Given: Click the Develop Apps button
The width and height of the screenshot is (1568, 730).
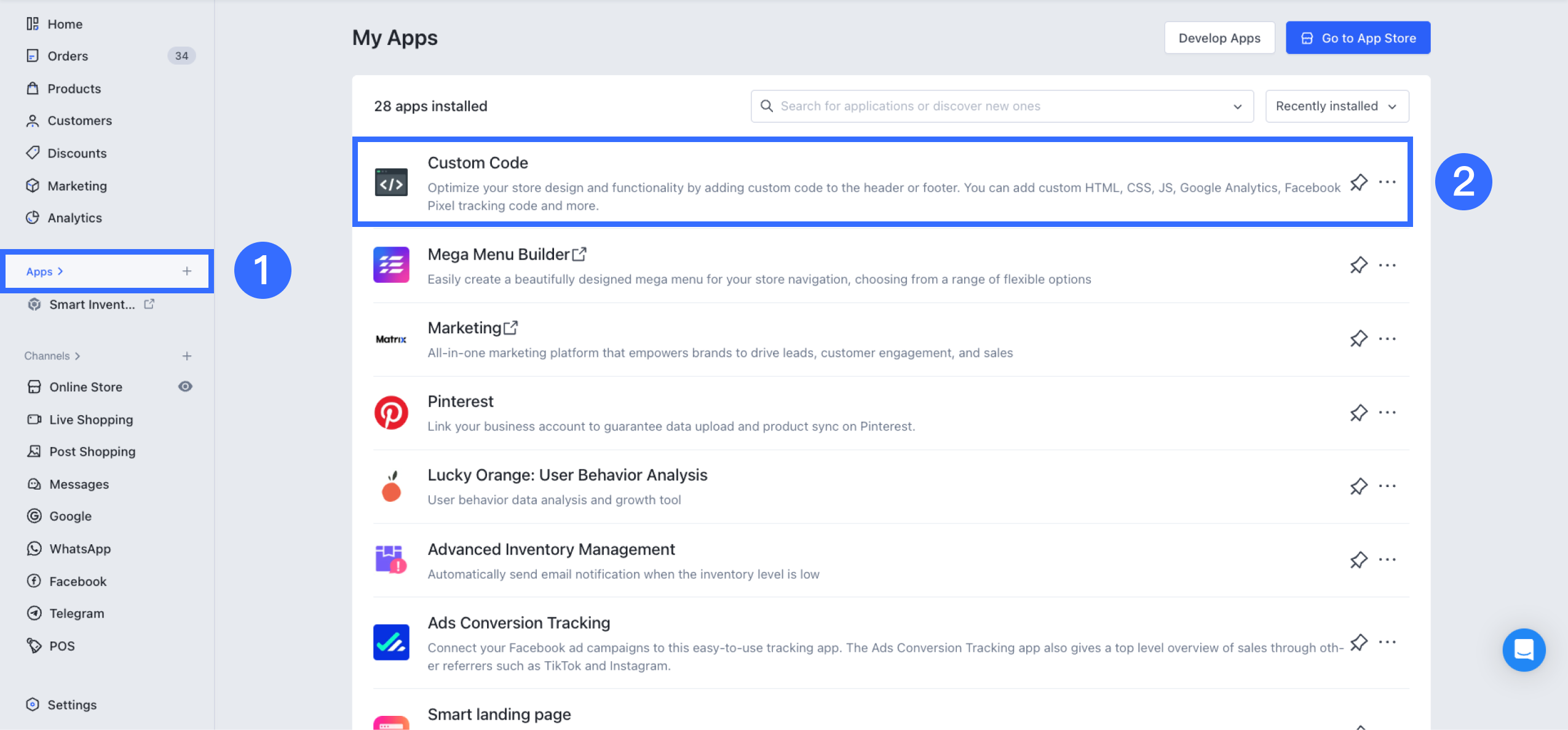Looking at the screenshot, I should point(1219,38).
